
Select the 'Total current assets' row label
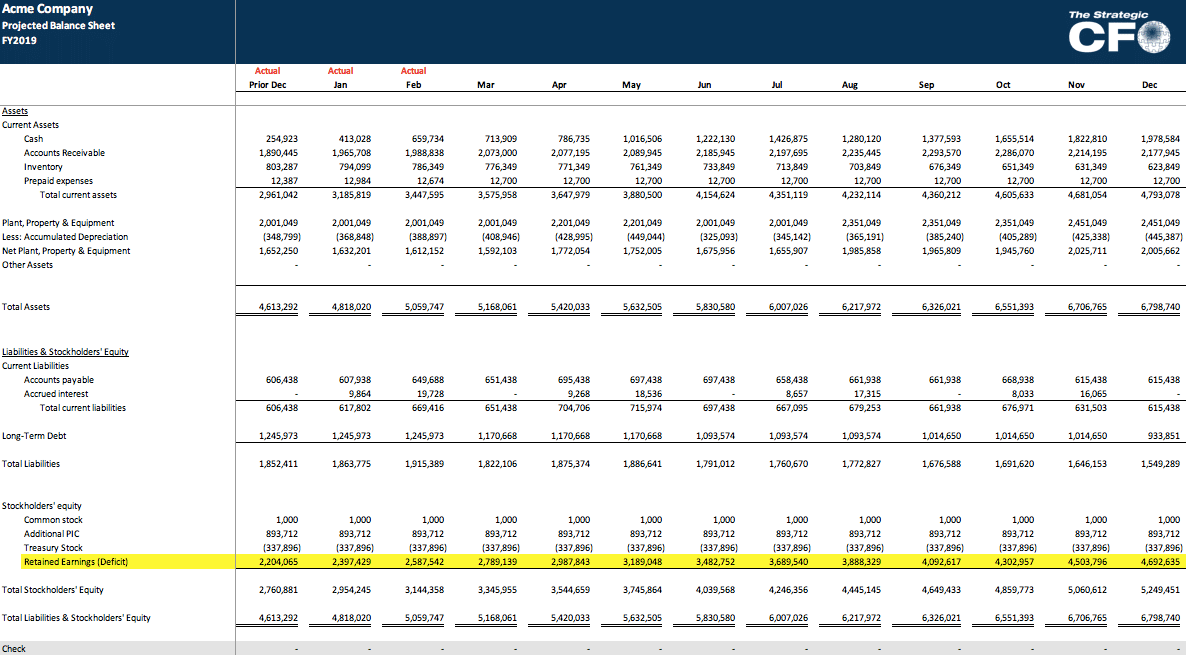pos(79,195)
